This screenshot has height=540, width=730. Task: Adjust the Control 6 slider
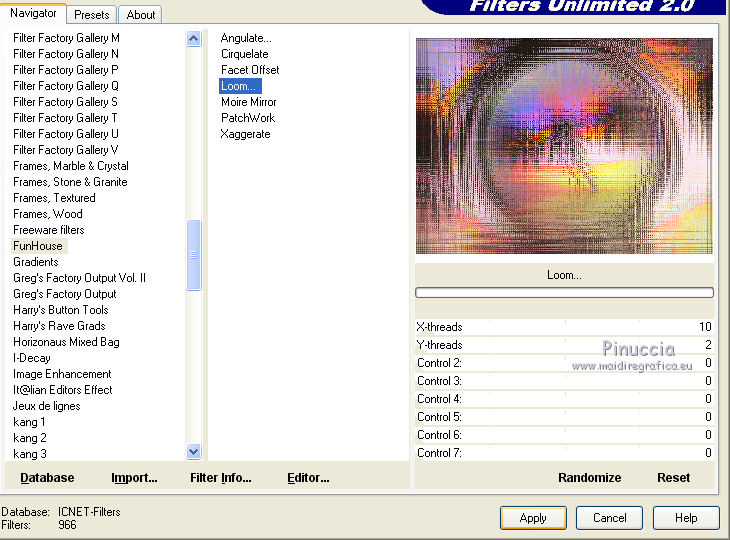pyautogui.click(x=564, y=435)
